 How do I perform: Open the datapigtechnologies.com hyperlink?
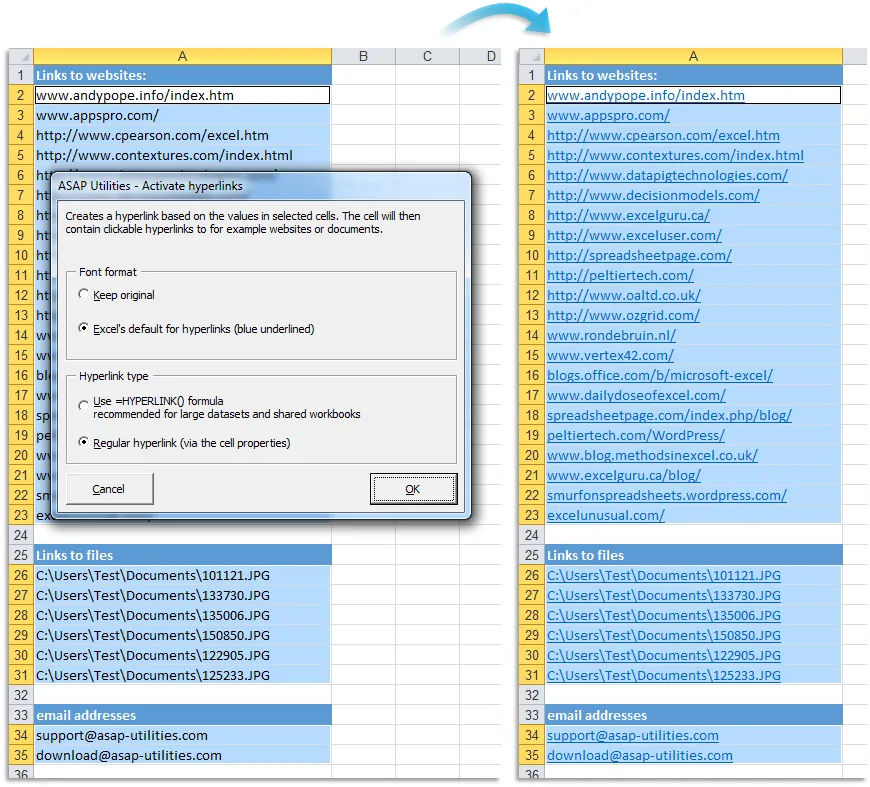667,175
